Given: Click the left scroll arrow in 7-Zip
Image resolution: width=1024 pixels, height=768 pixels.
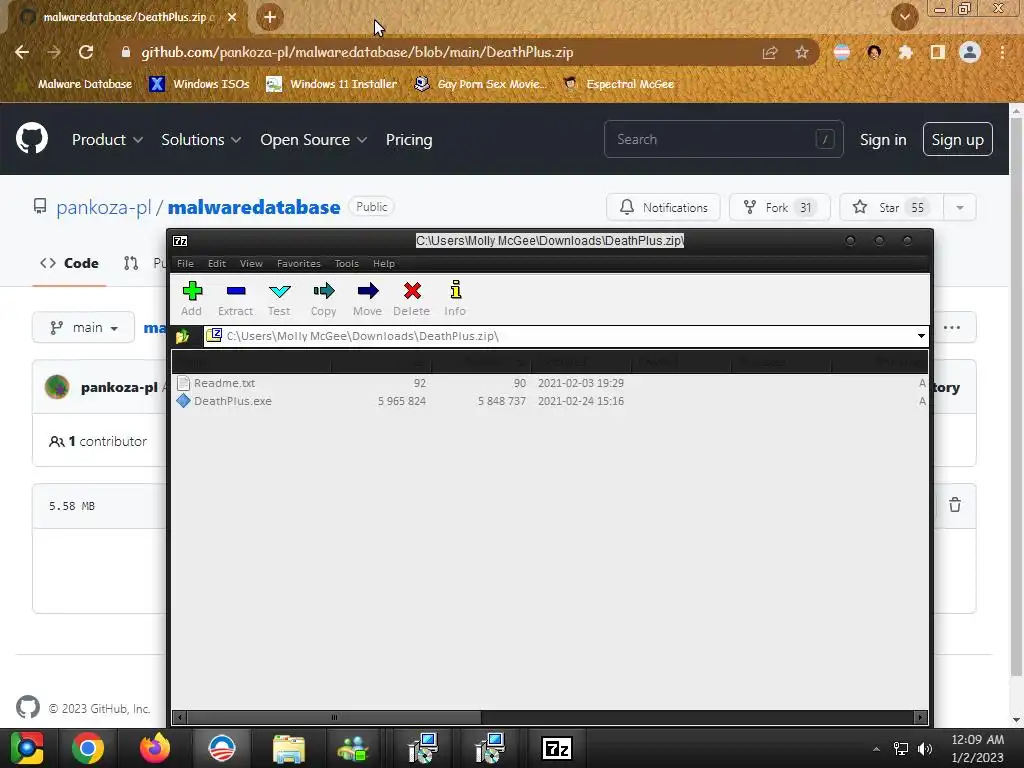Looking at the screenshot, I should click(180, 717).
